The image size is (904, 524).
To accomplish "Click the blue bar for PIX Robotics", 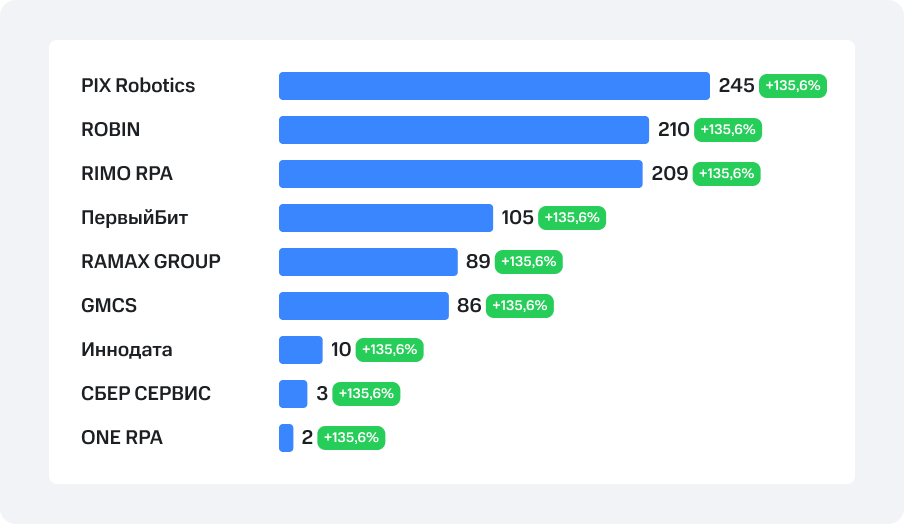I will [494, 86].
